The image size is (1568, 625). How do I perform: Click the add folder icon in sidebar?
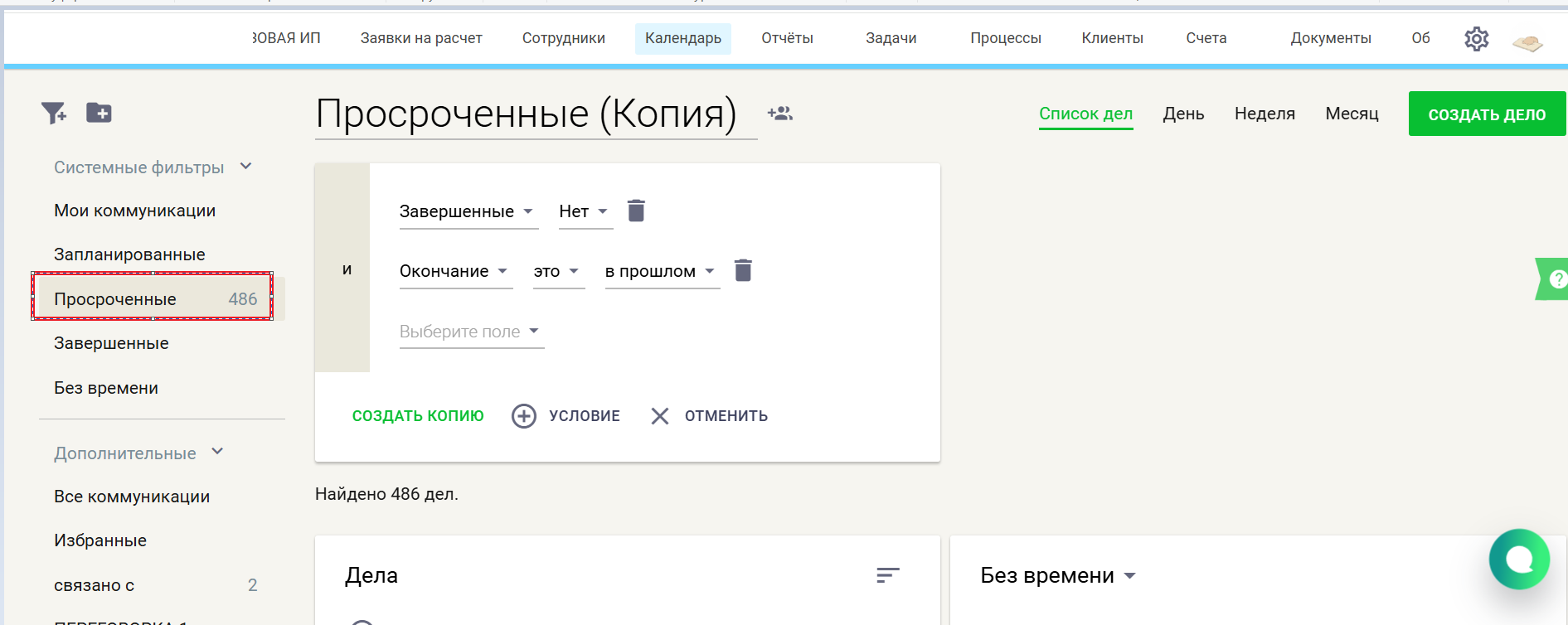99,113
